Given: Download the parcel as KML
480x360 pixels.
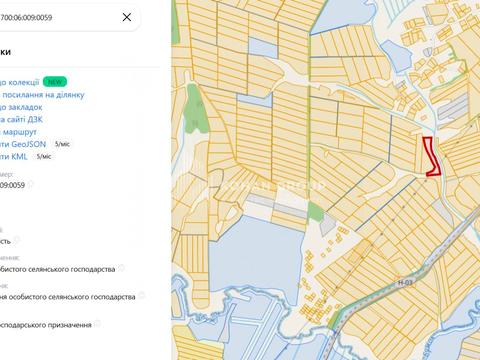Looking at the screenshot, I should tap(14, 157).
